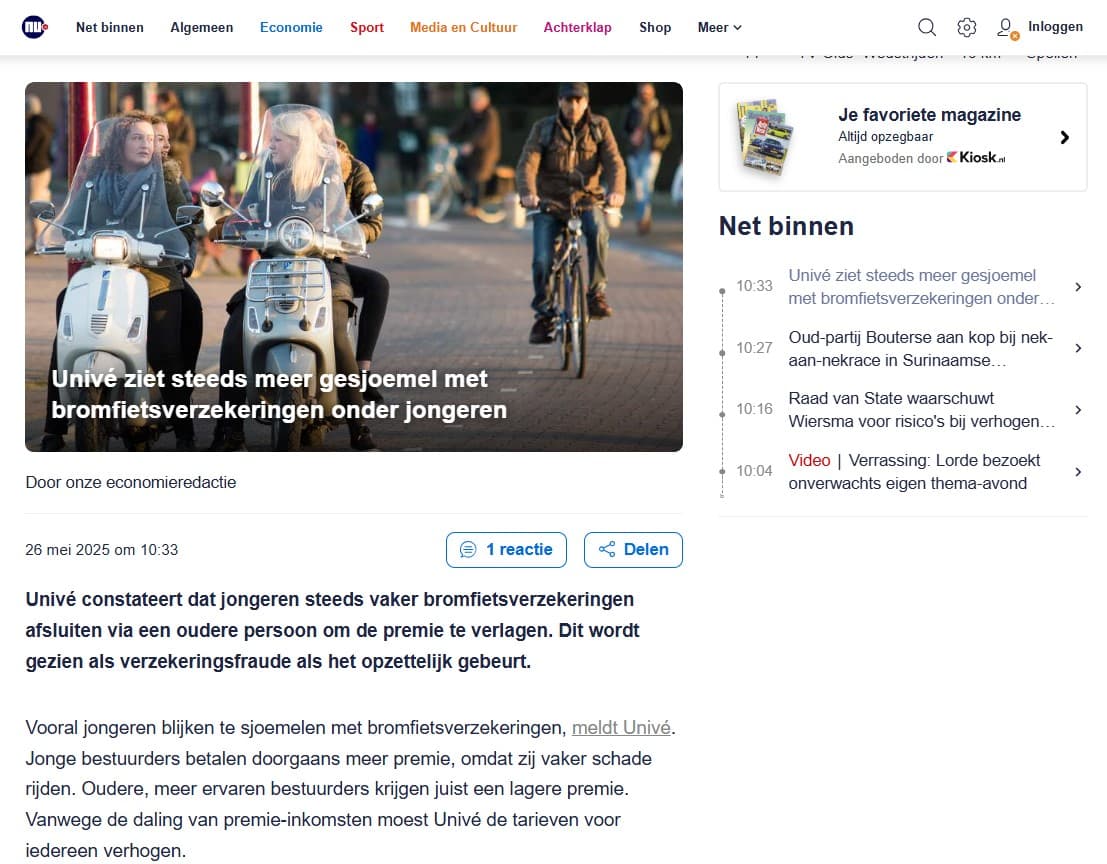Expand the Meer dropdown menu

(x=719, y=27)
